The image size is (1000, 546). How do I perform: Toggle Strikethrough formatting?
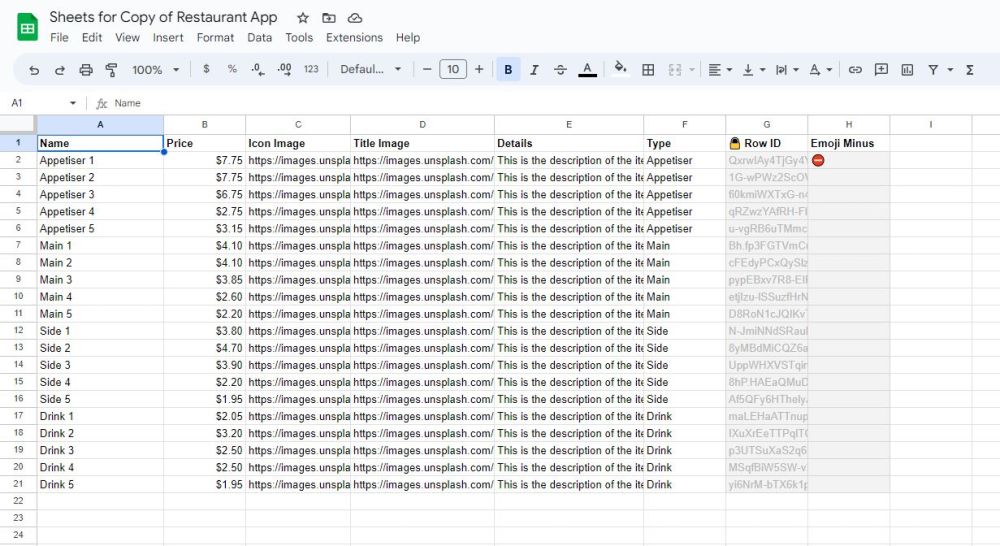(560, 70)
